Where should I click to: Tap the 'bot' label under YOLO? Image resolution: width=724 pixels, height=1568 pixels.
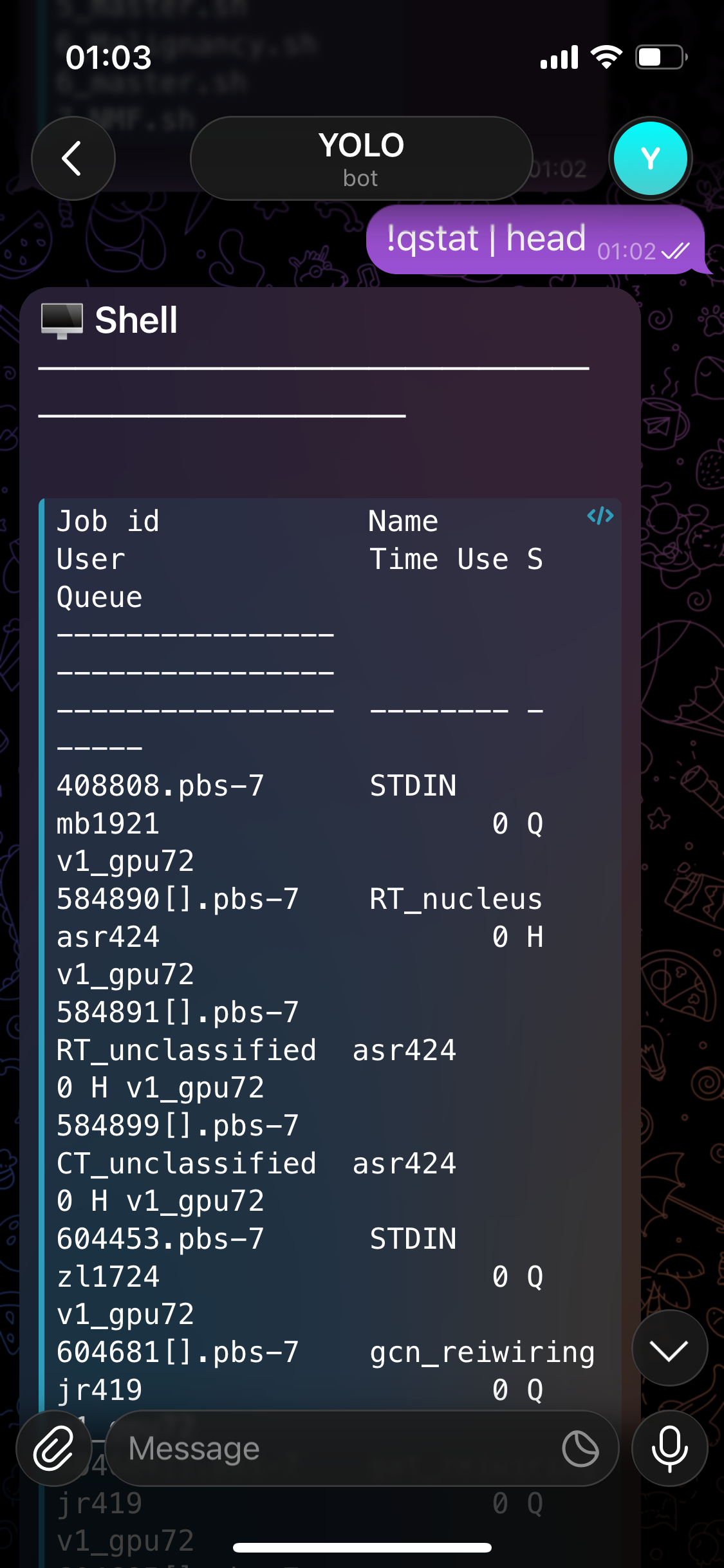(361, 178)
